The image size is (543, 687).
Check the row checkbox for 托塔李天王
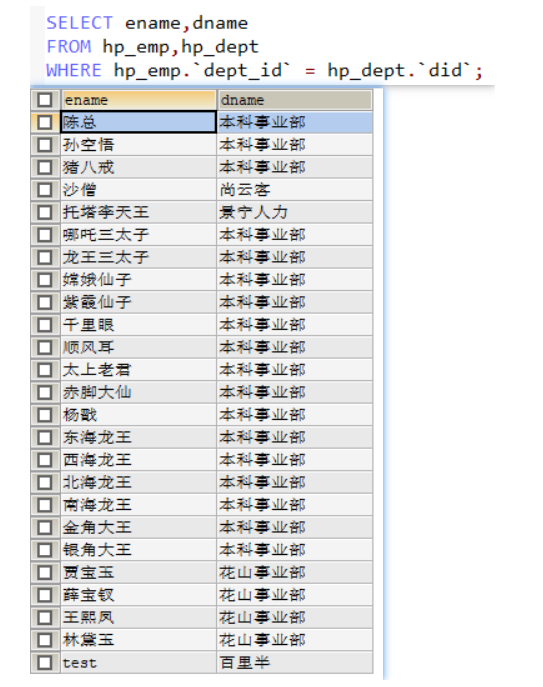click(45, 212)
